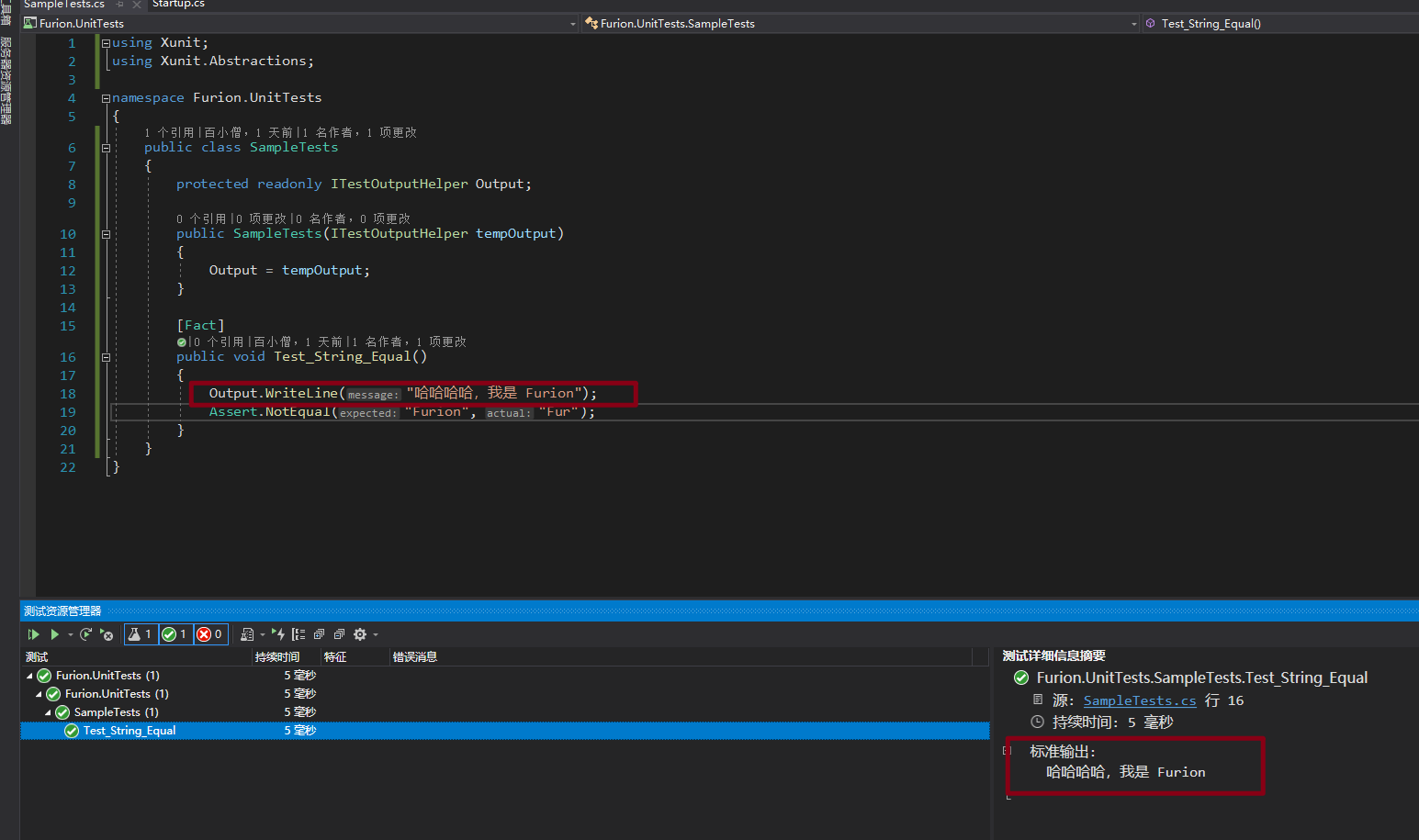Repeat the last test run
This screenshot has width=1419, height=840.
tap(85, 634)
